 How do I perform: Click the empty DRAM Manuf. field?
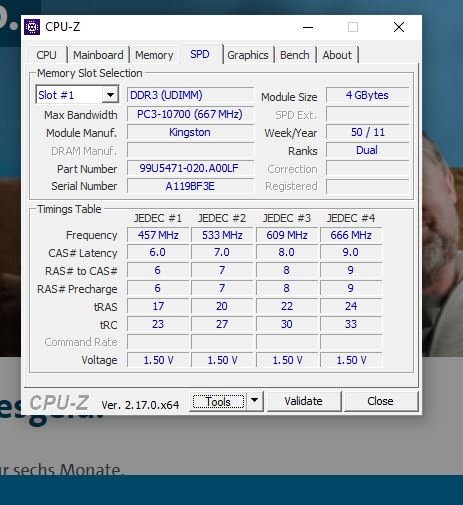pyautogui.click(x=190, y=150)
